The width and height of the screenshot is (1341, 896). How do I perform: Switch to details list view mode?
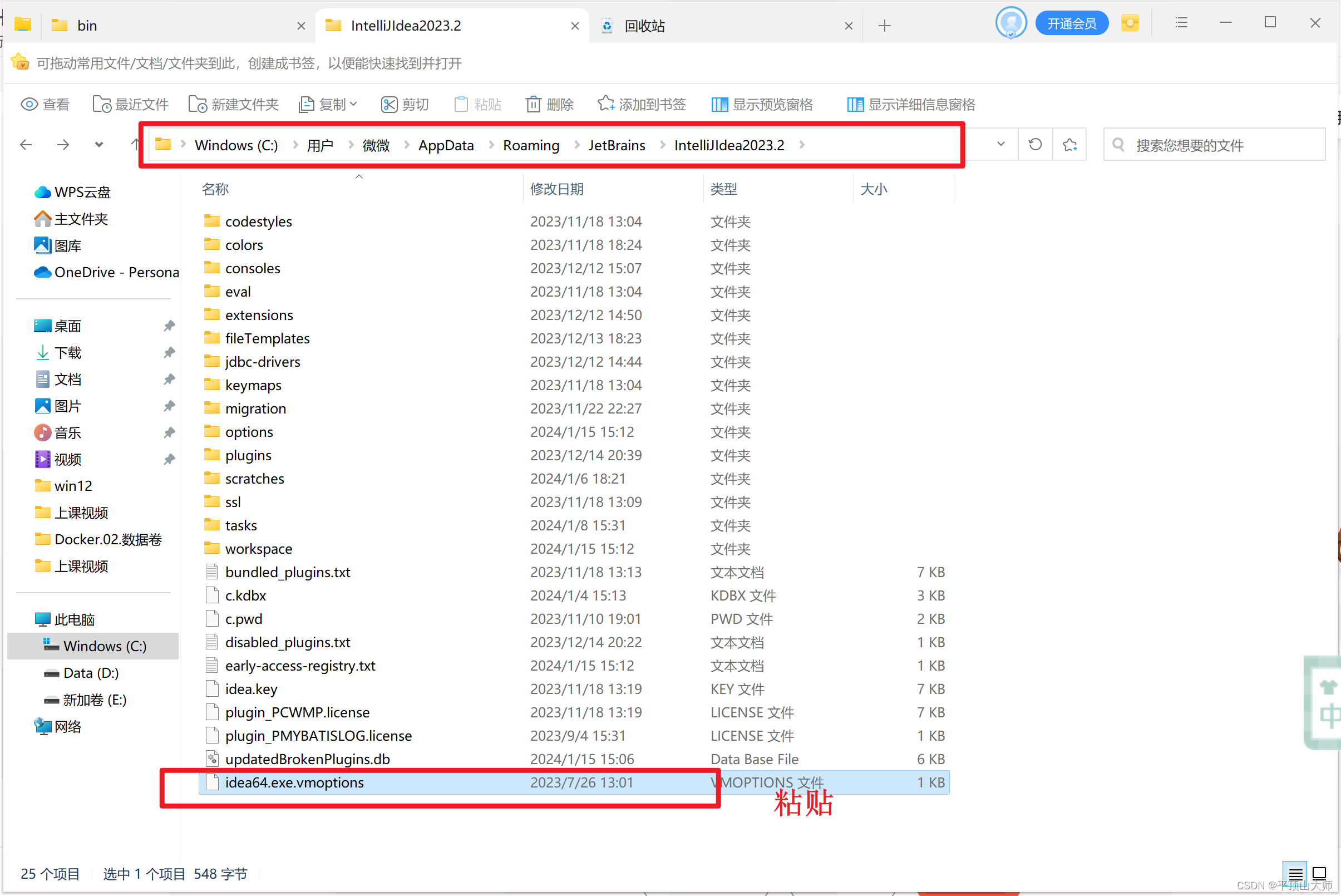click(x=1295, y=874)
